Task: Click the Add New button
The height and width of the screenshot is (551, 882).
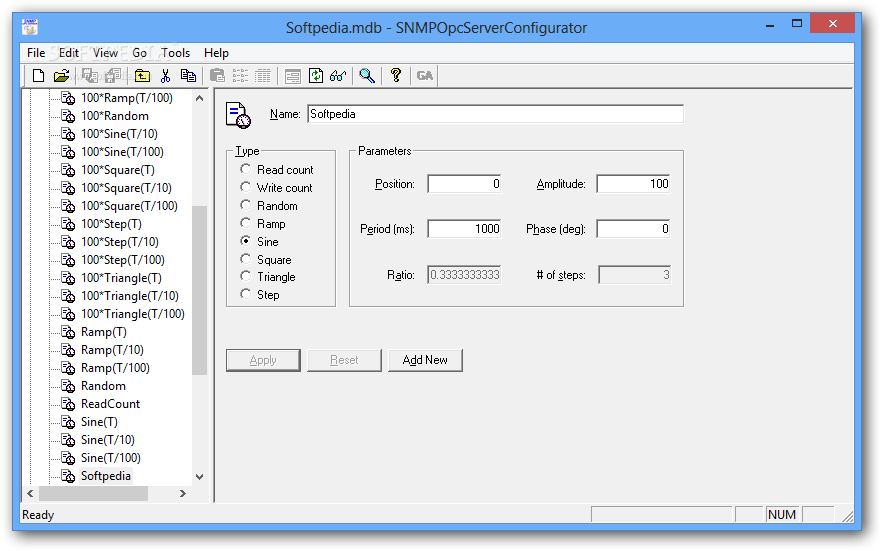Action: tap(425, 360)
